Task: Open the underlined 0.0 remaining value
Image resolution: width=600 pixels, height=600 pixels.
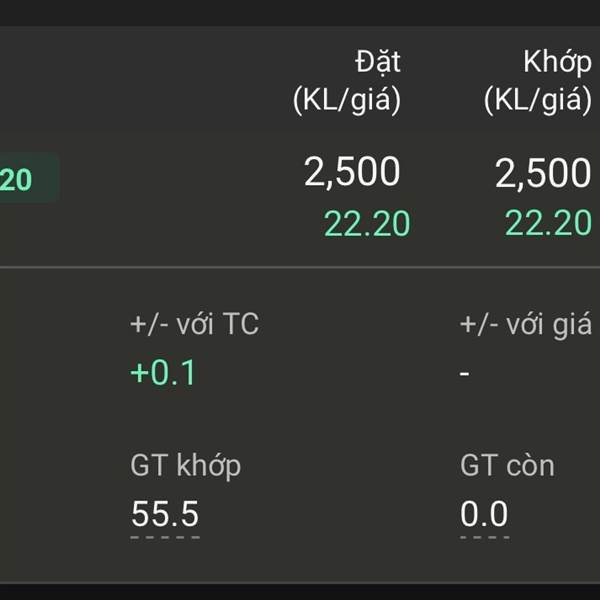Action: 484,515
